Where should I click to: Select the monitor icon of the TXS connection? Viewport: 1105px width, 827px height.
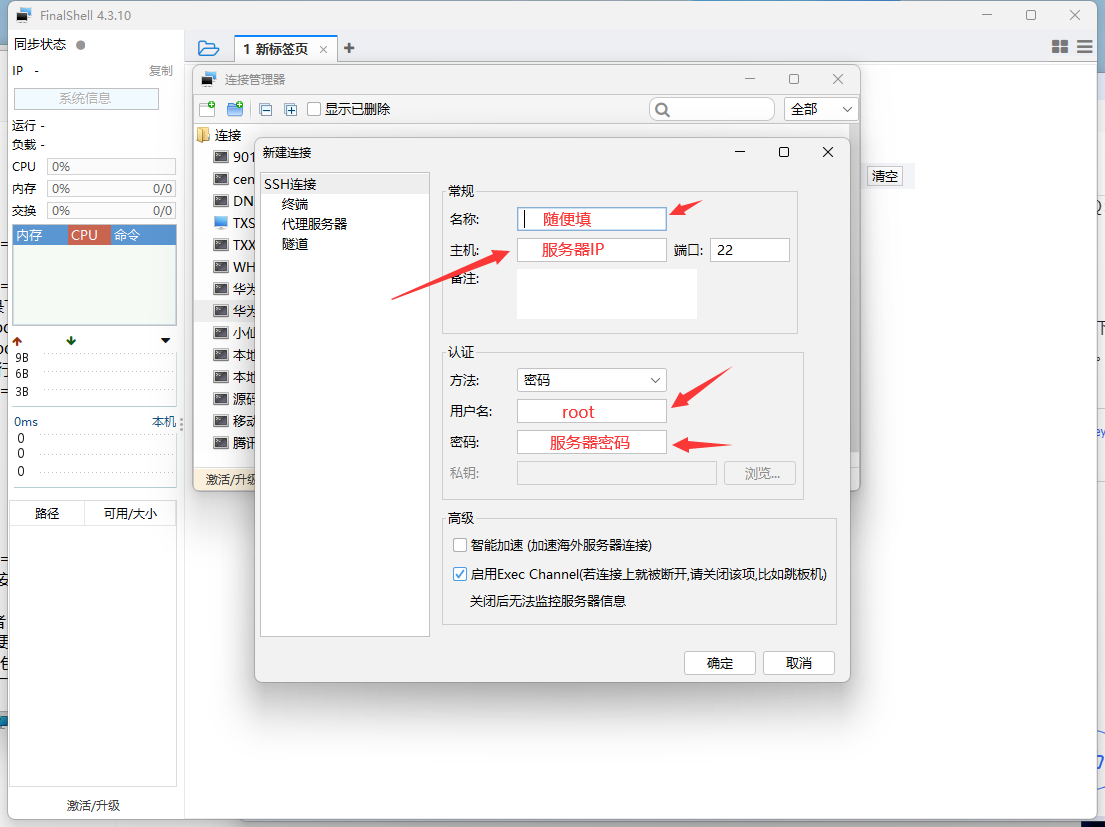[x=221, y=223]
